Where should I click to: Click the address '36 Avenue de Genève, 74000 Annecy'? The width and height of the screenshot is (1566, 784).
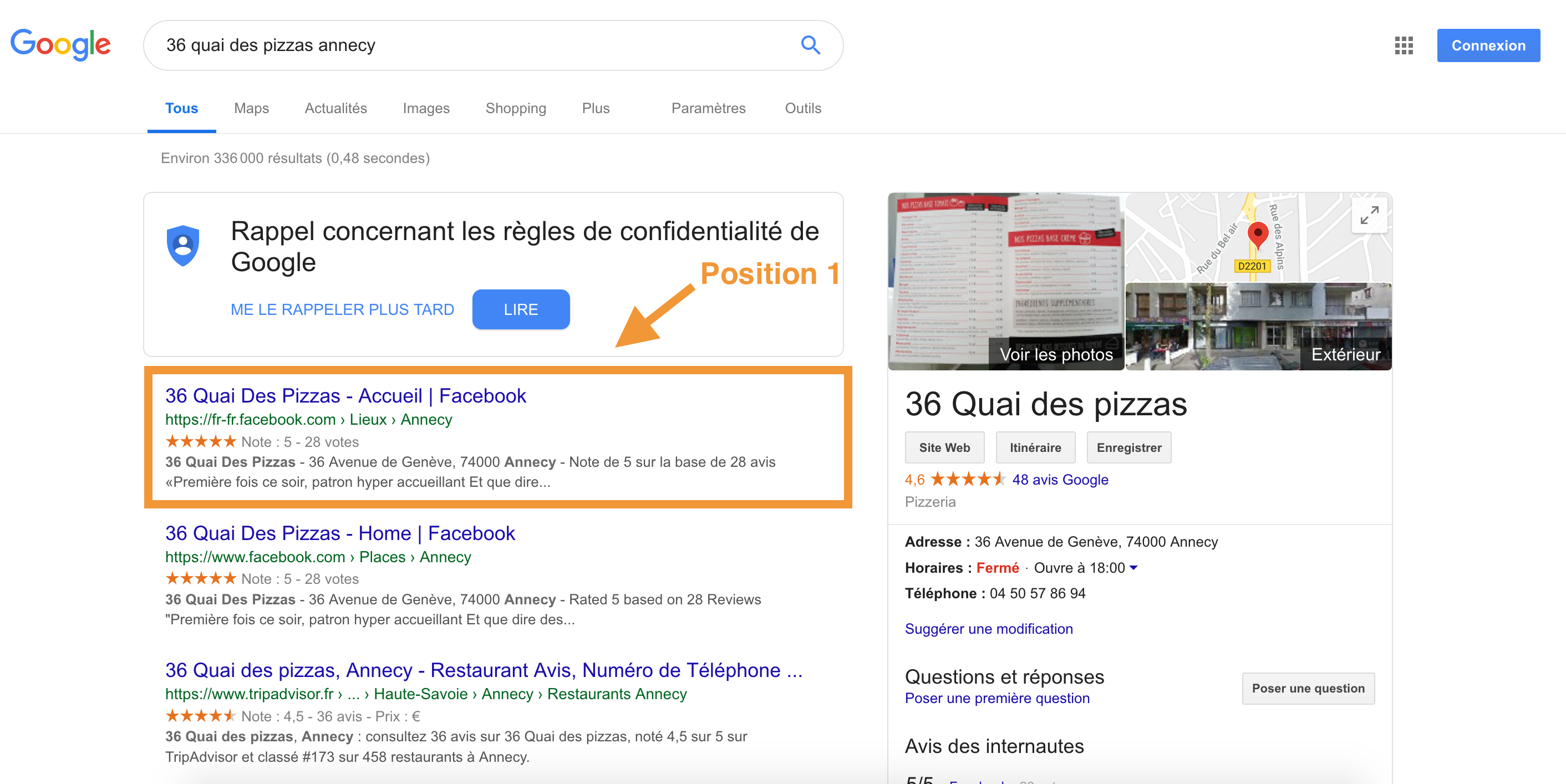tap(1096, 542)
